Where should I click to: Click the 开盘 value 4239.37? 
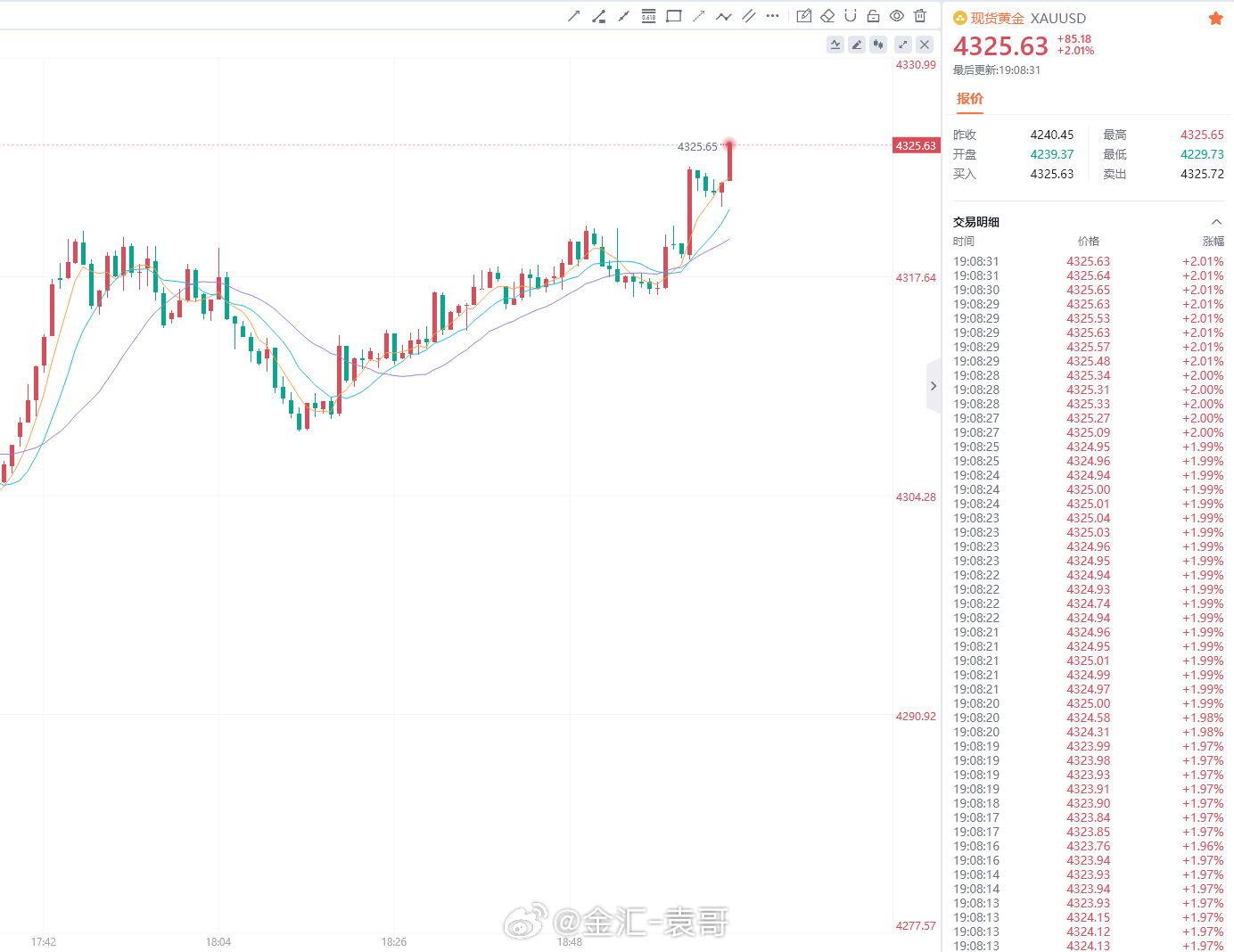[1052, 154]
